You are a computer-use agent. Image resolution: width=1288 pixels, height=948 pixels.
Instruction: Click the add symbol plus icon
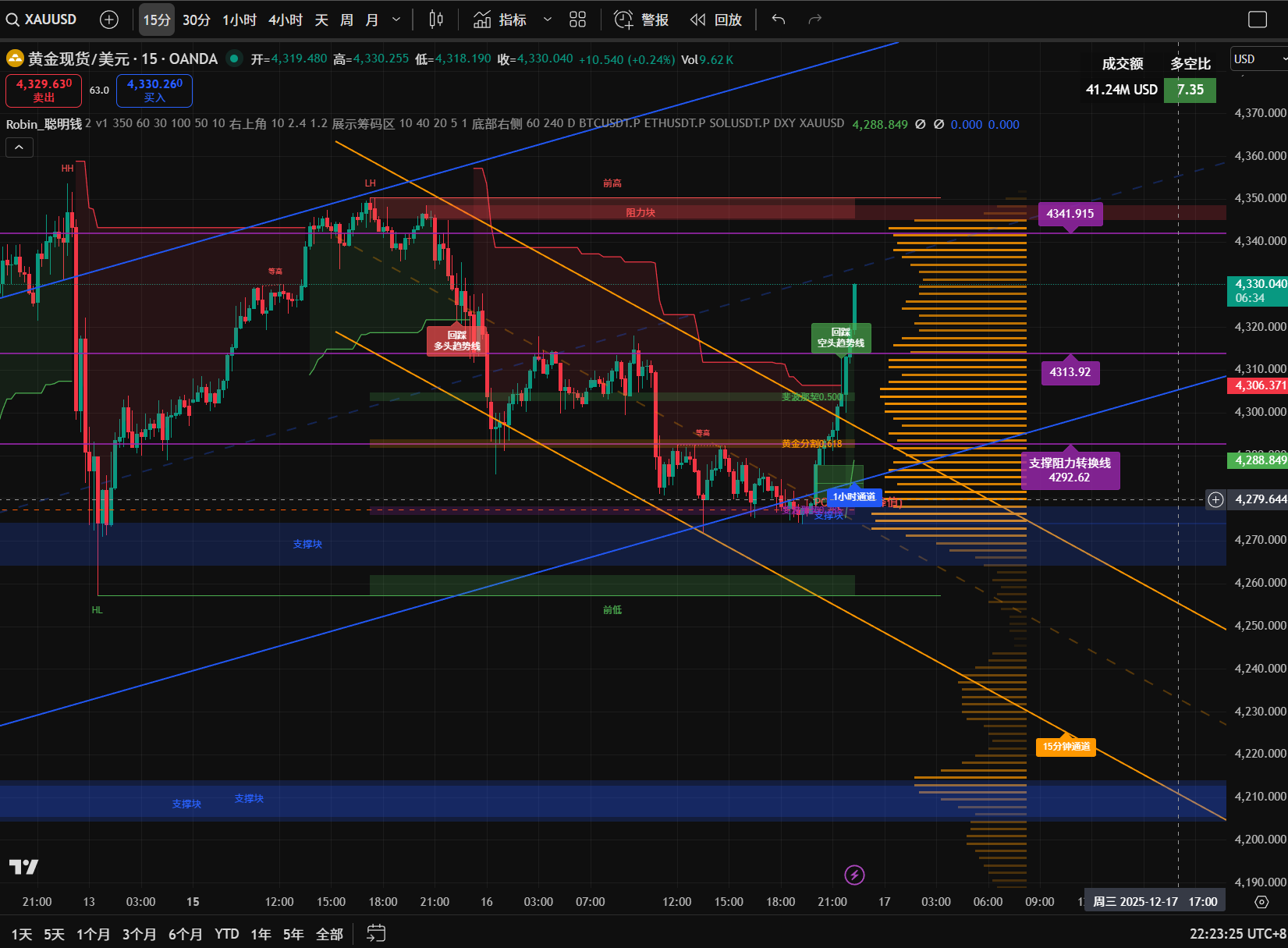pyautogui.click(x=109, y=20)
